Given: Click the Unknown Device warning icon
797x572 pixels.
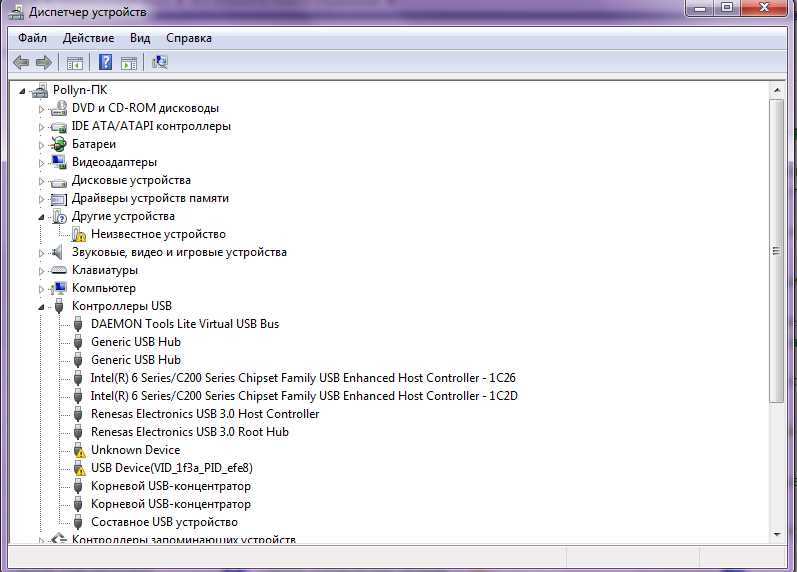Looking at the screenshot, I should [78, 450].
